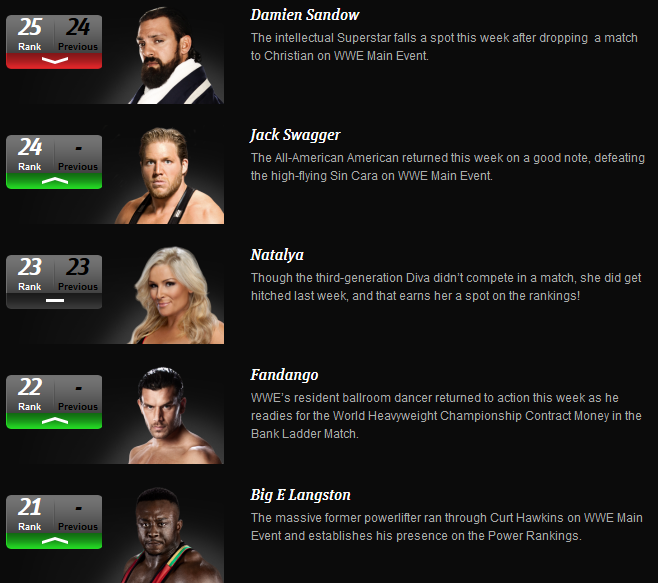Open Natalya's portrait photo
Image resolution: width=658 pixels, height=583 pixels.
click(175, 295)
